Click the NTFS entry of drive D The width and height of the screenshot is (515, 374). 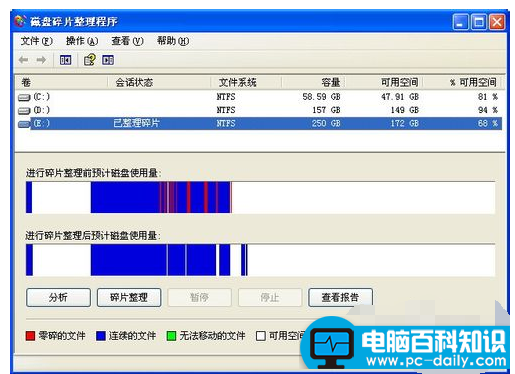[x=226, y=110]
